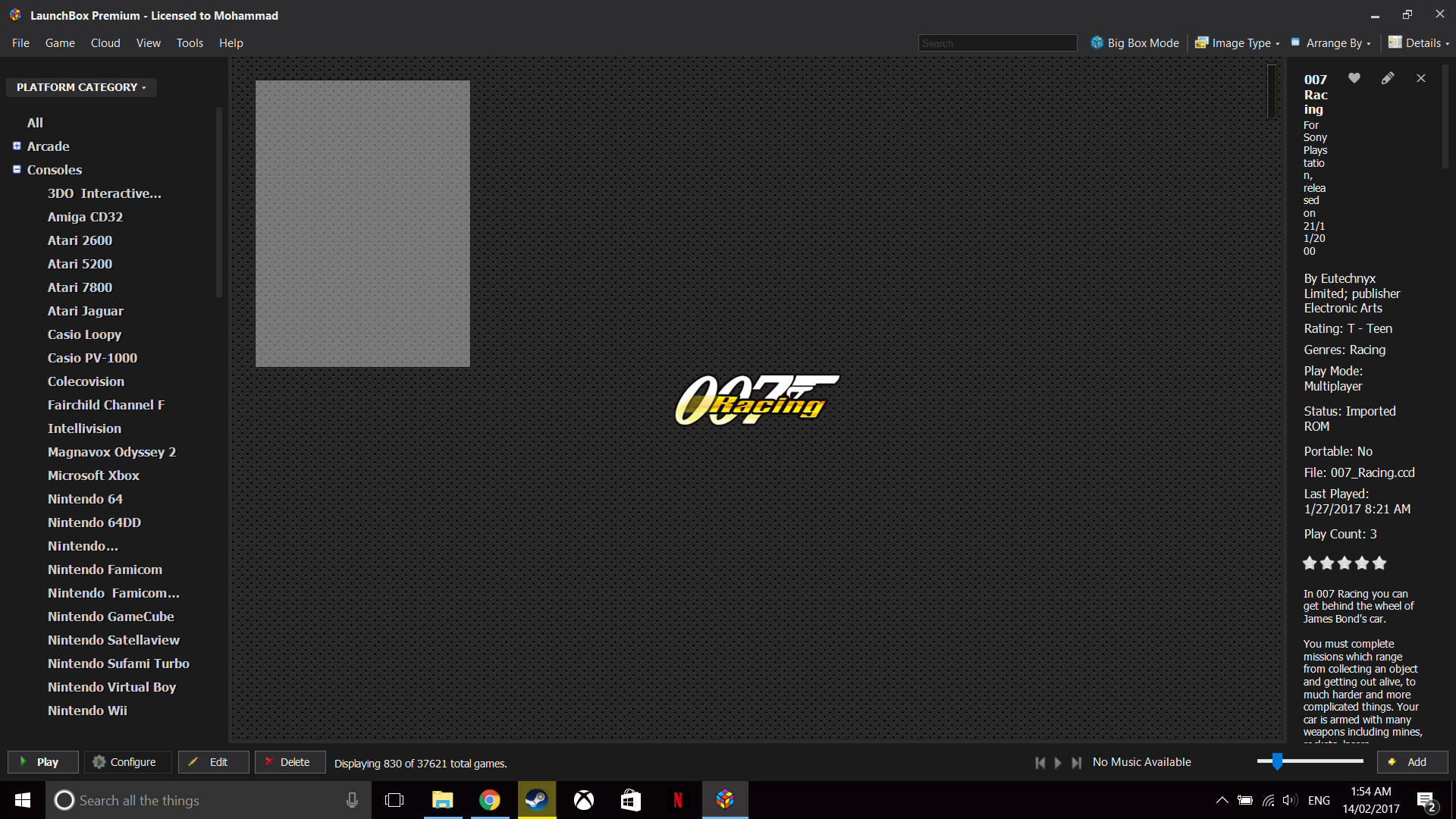The height and width of the screenshot is (819, 1456).
Task: Adjust the image size slider
Action: click(x=1277, y=761)
